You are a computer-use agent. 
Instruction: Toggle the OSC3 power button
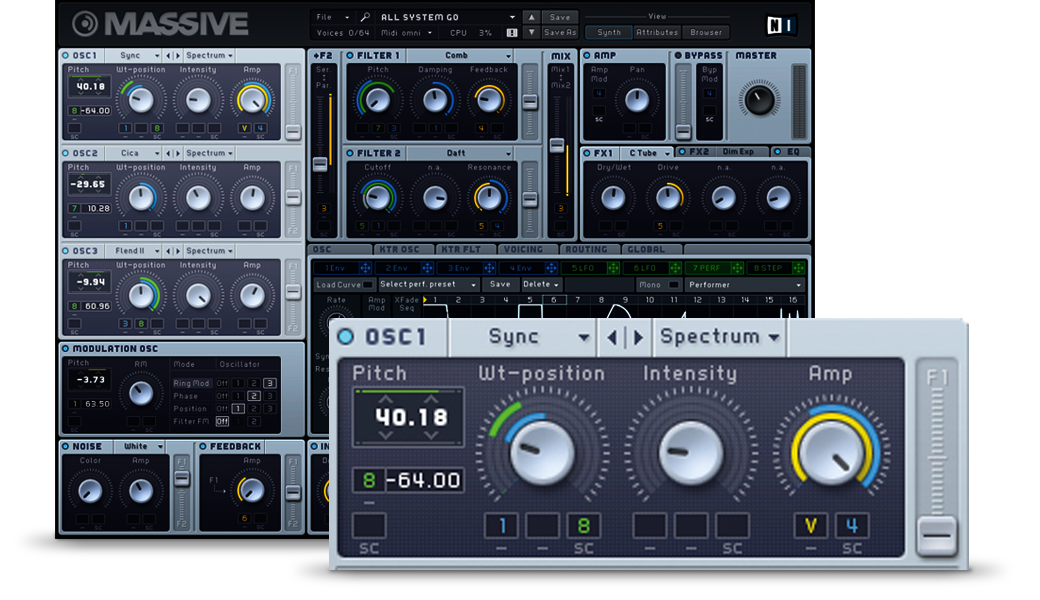tap(66, 251)
